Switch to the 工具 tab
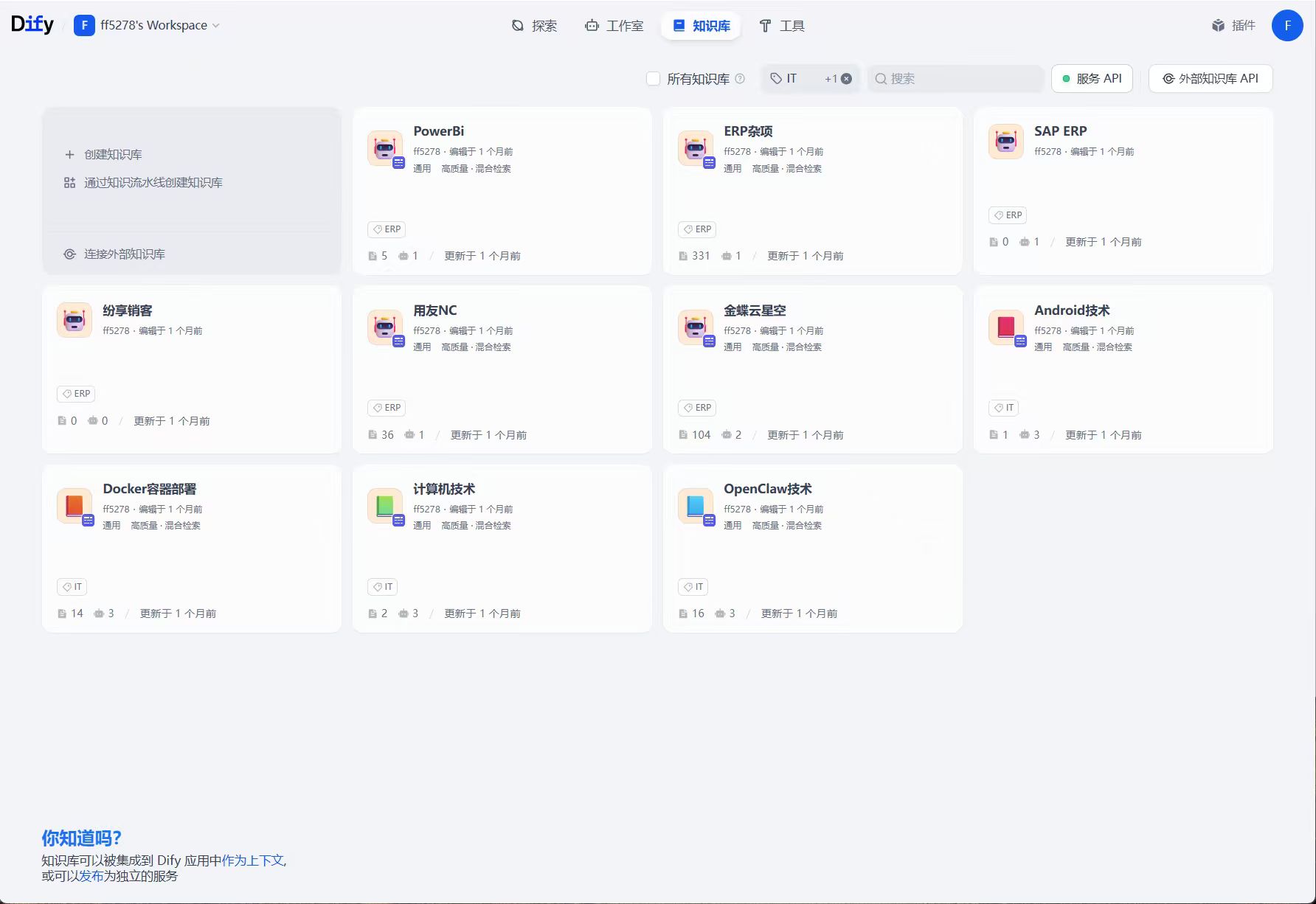This screenshot has height=904, width=1316. point(782,26)
